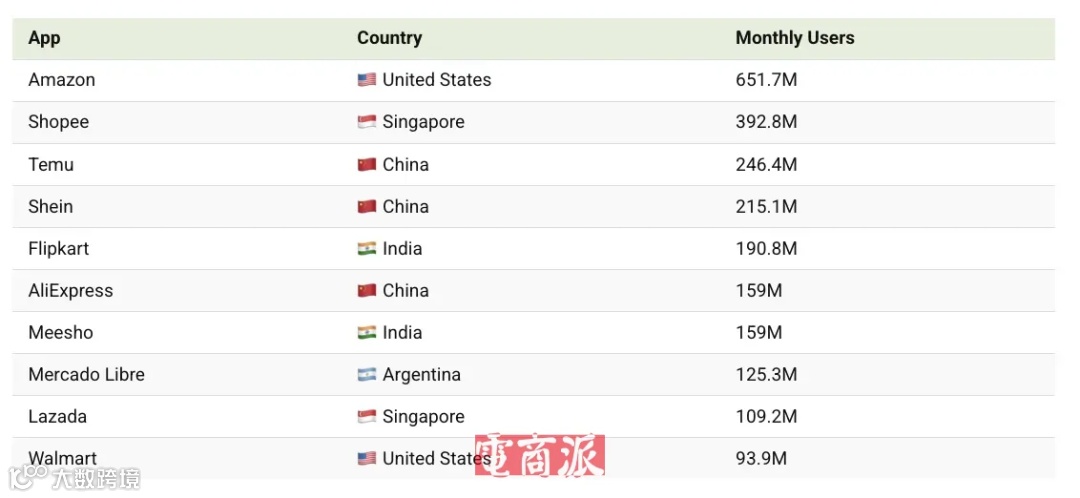Click the Singapore flag in Shopee row

[366, 122]
